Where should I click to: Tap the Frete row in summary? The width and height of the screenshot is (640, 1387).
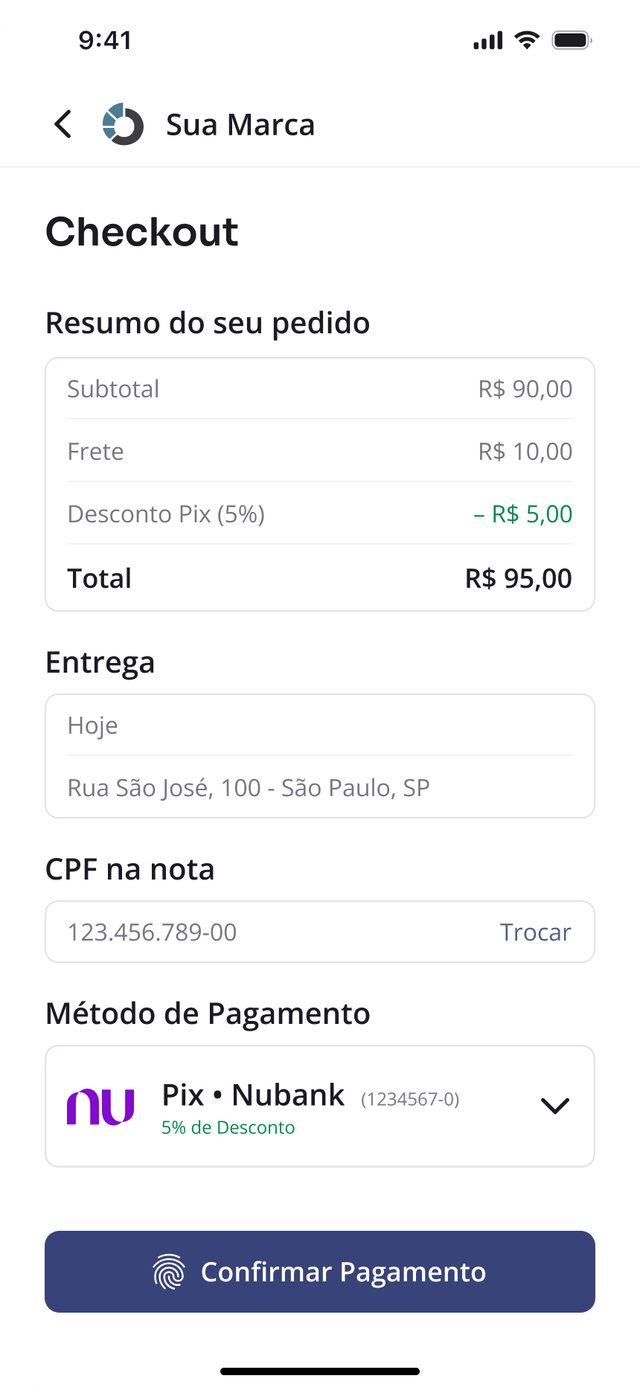point(320,451)
